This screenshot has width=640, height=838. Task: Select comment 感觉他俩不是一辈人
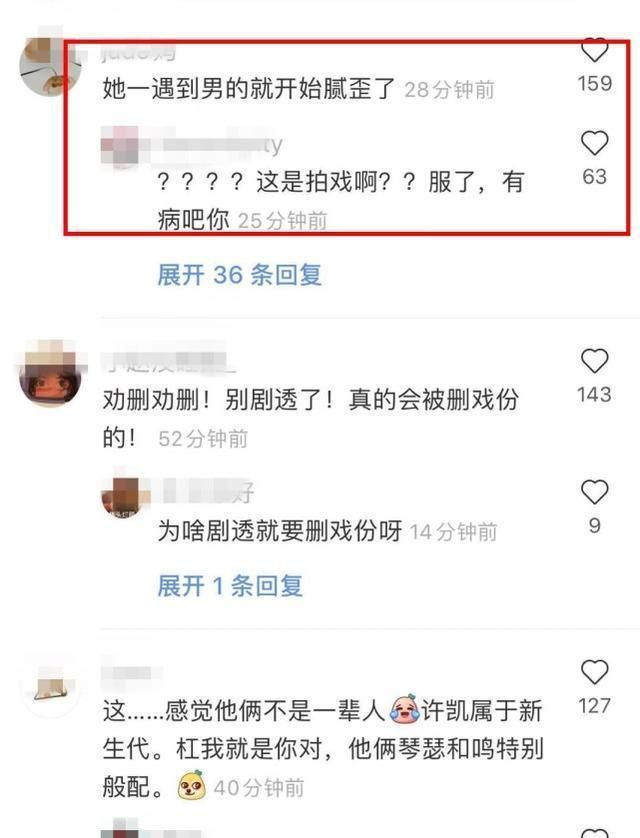tap(323, 749)
